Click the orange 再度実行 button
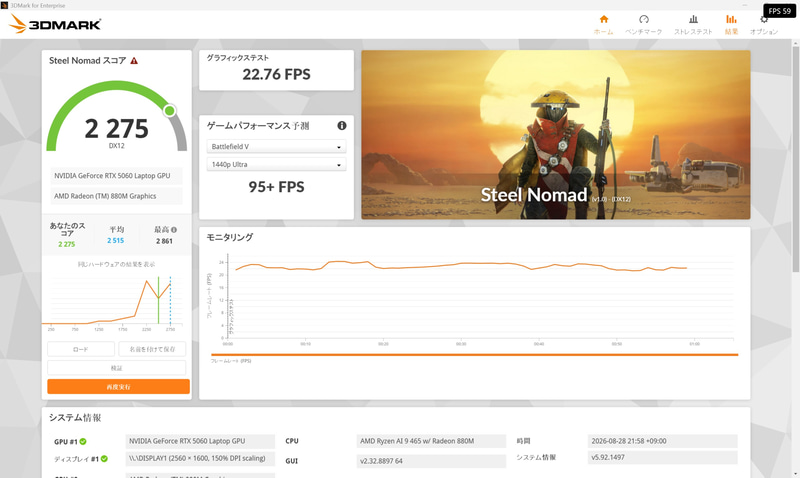Image resolution: width=800 pixels, height=478 pixels. (118, 387)
